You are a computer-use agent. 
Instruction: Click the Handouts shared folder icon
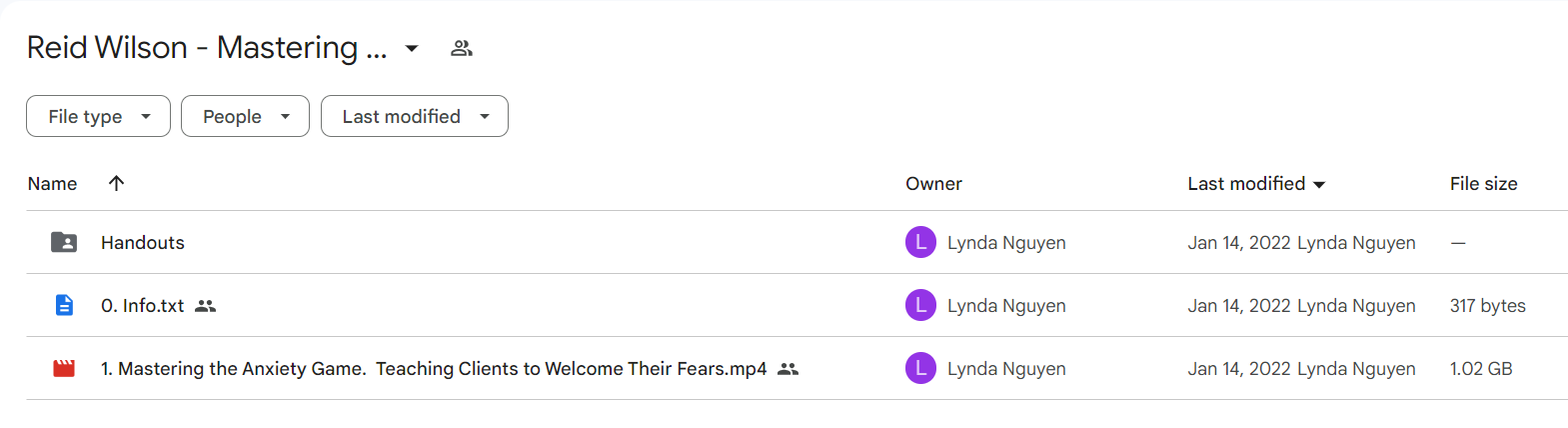(x=64, y=242)
